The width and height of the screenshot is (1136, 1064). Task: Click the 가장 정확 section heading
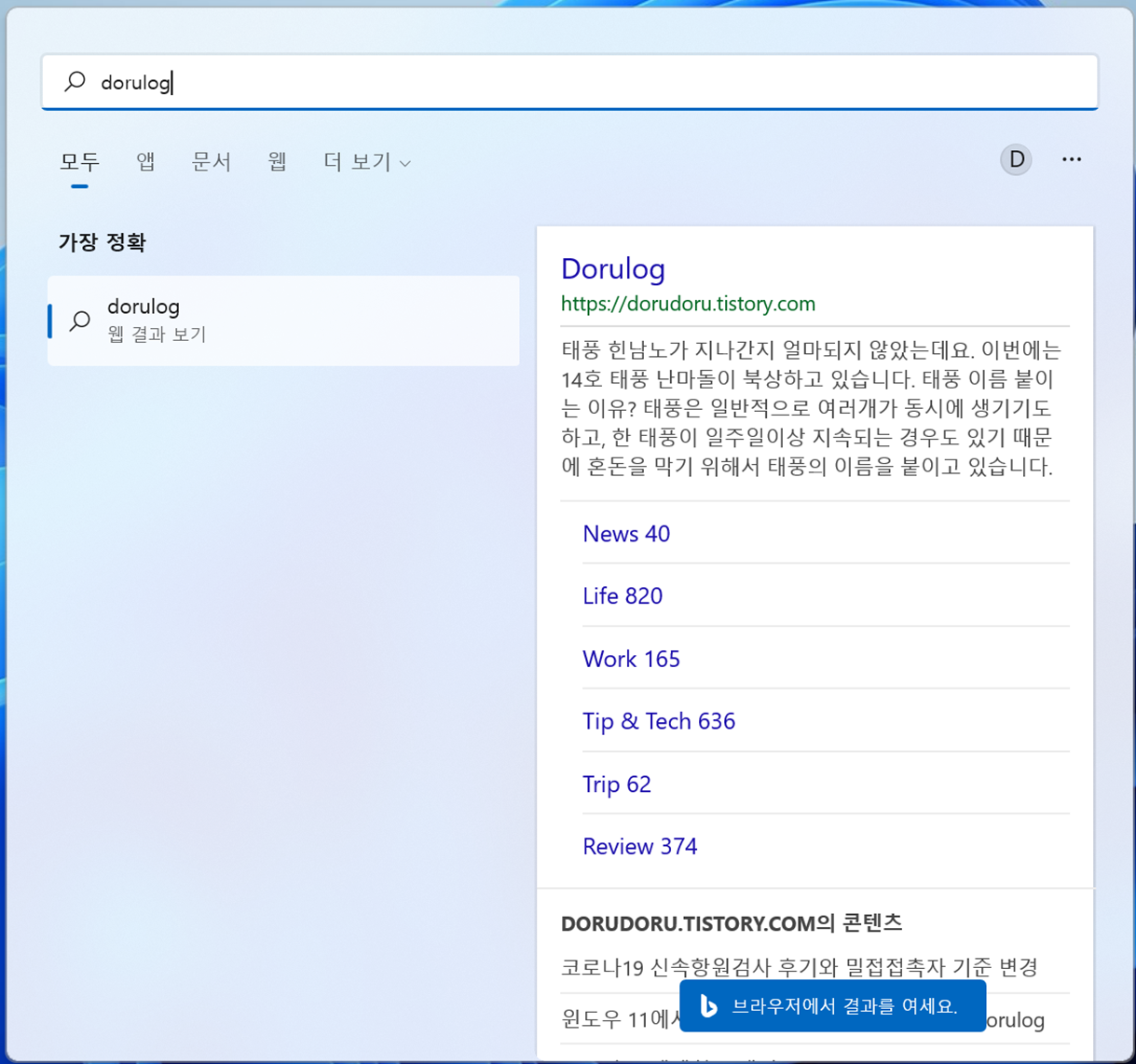point(103,242)
